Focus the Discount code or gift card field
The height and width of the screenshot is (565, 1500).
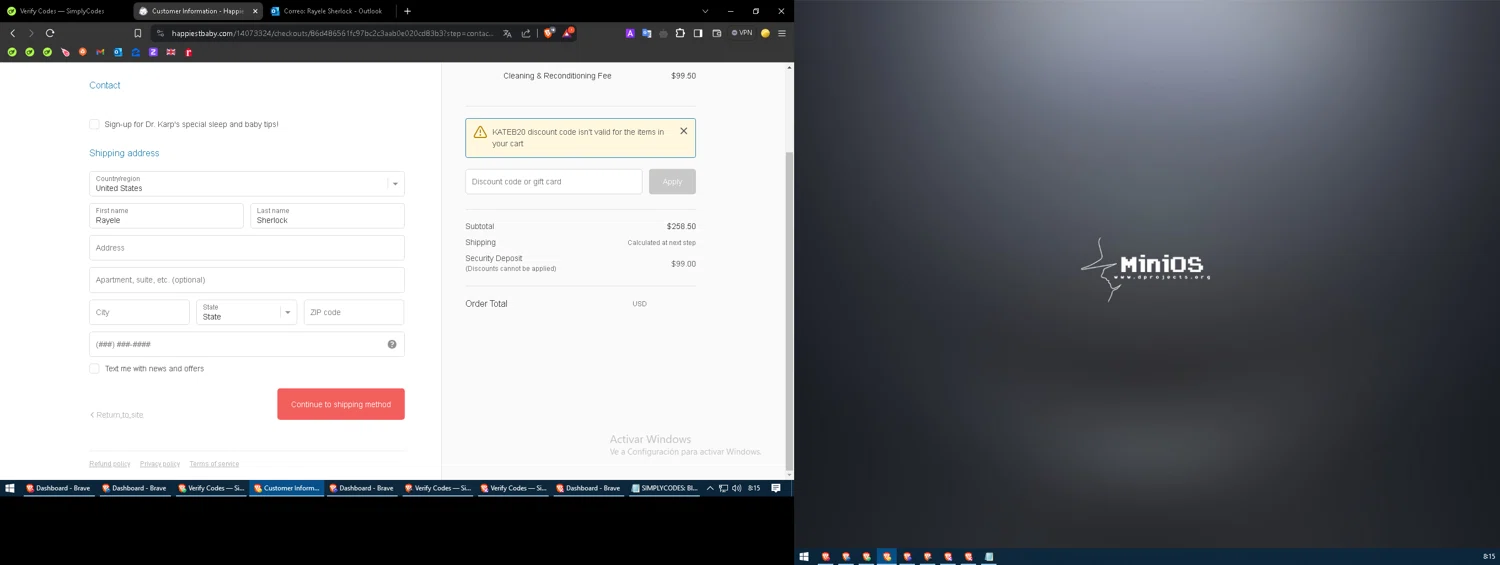tap(554, 181)
